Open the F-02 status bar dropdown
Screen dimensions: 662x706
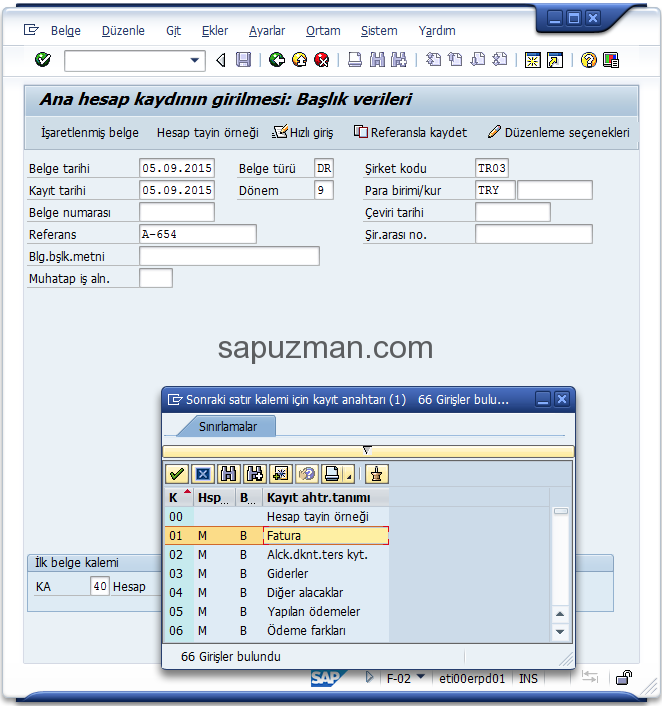pos(421,676)
